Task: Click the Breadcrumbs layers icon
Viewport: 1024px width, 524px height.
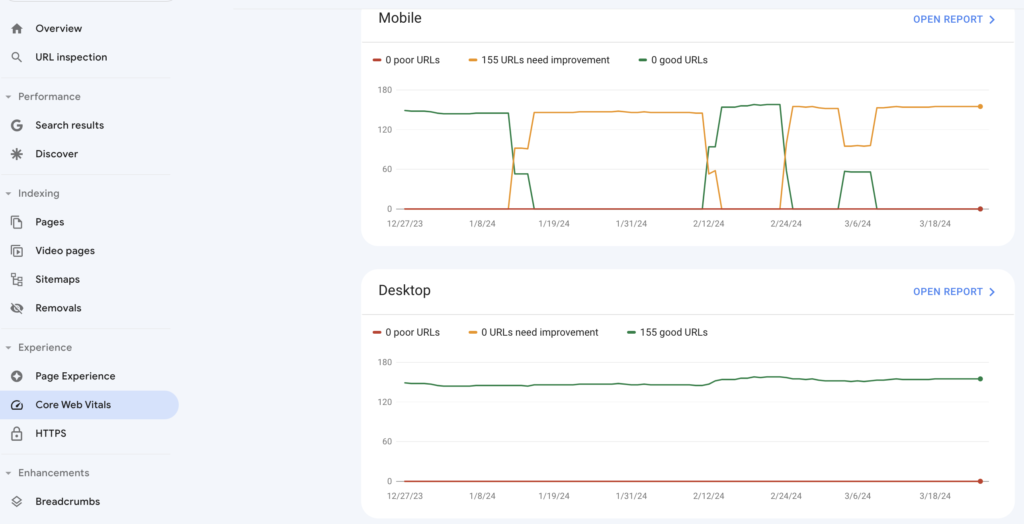Action: point(17,502)
